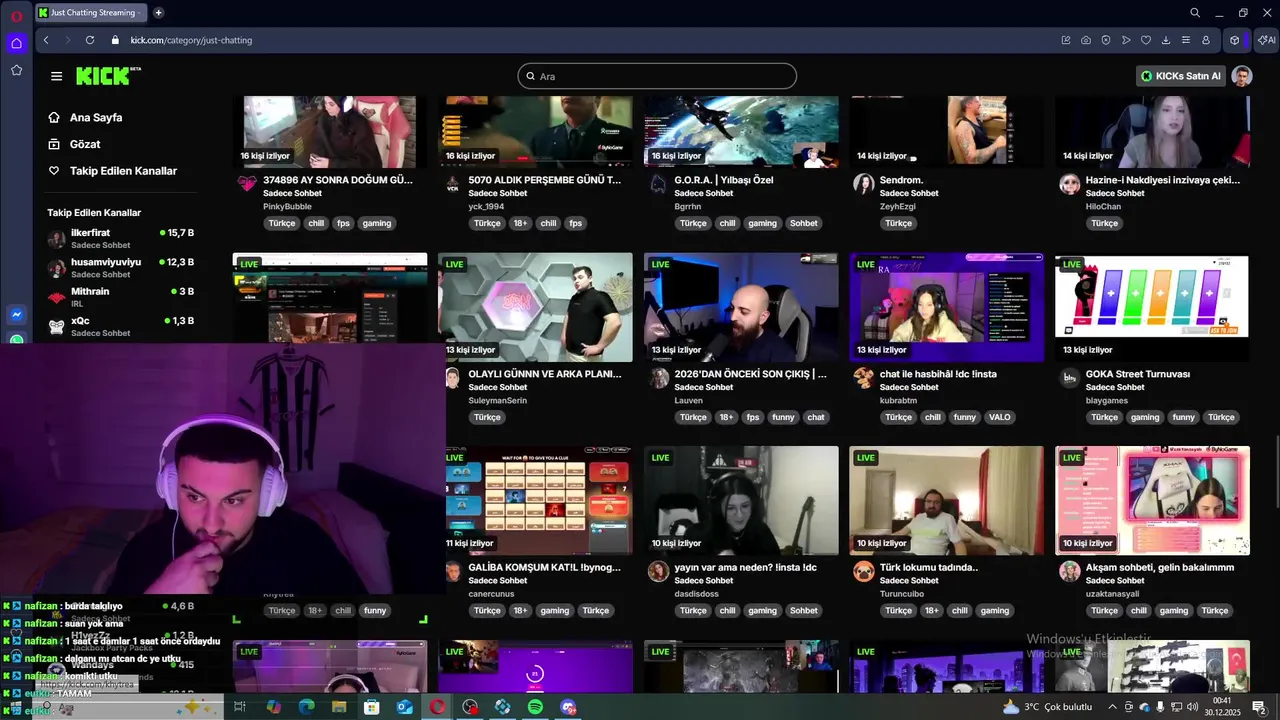This screenshot has height=720, width=1280.
Task: Open Spotify from the taskbar
Action: [535, 707]
